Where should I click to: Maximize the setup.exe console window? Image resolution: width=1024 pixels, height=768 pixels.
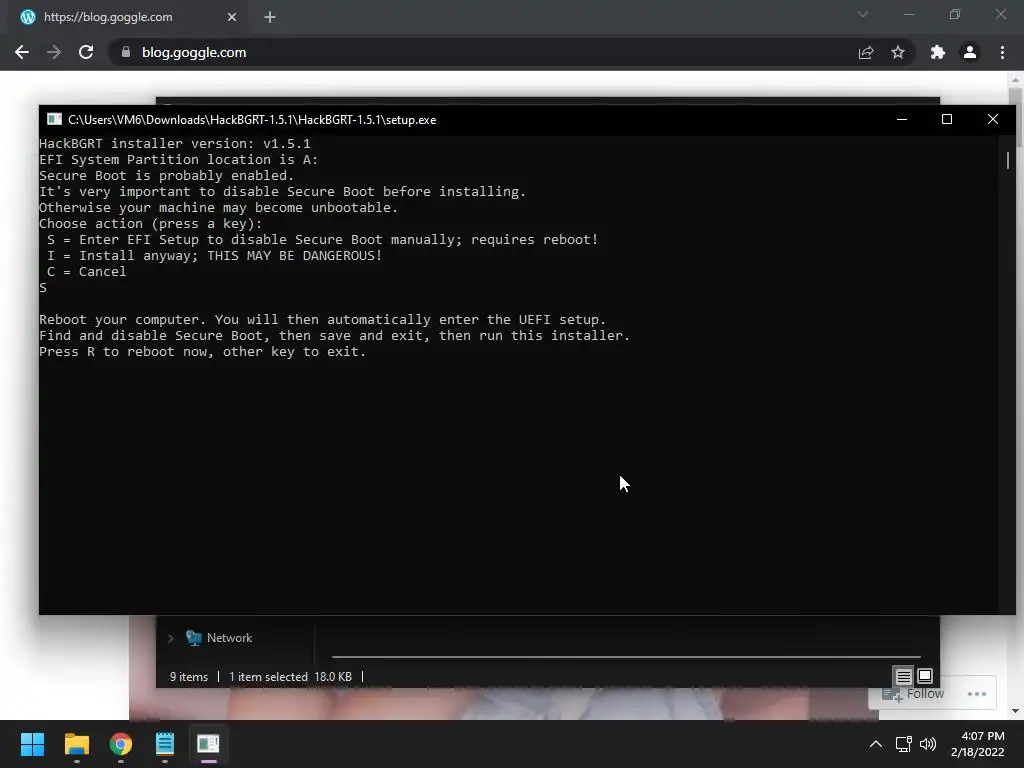947,119
